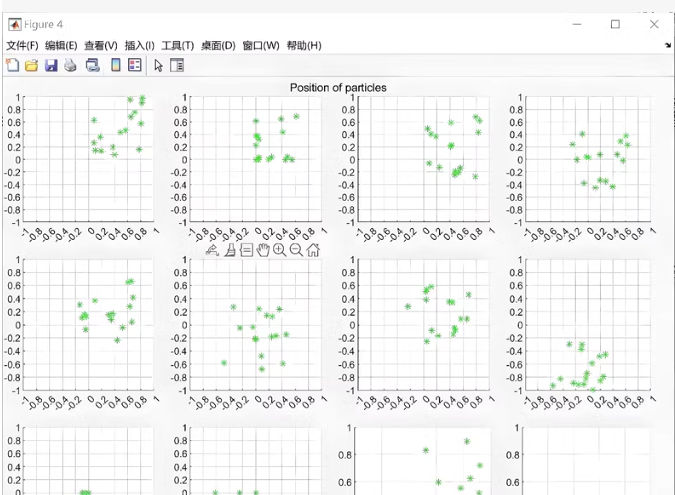
Task: Open the 查看(V) menu
Action: point(101,46)
